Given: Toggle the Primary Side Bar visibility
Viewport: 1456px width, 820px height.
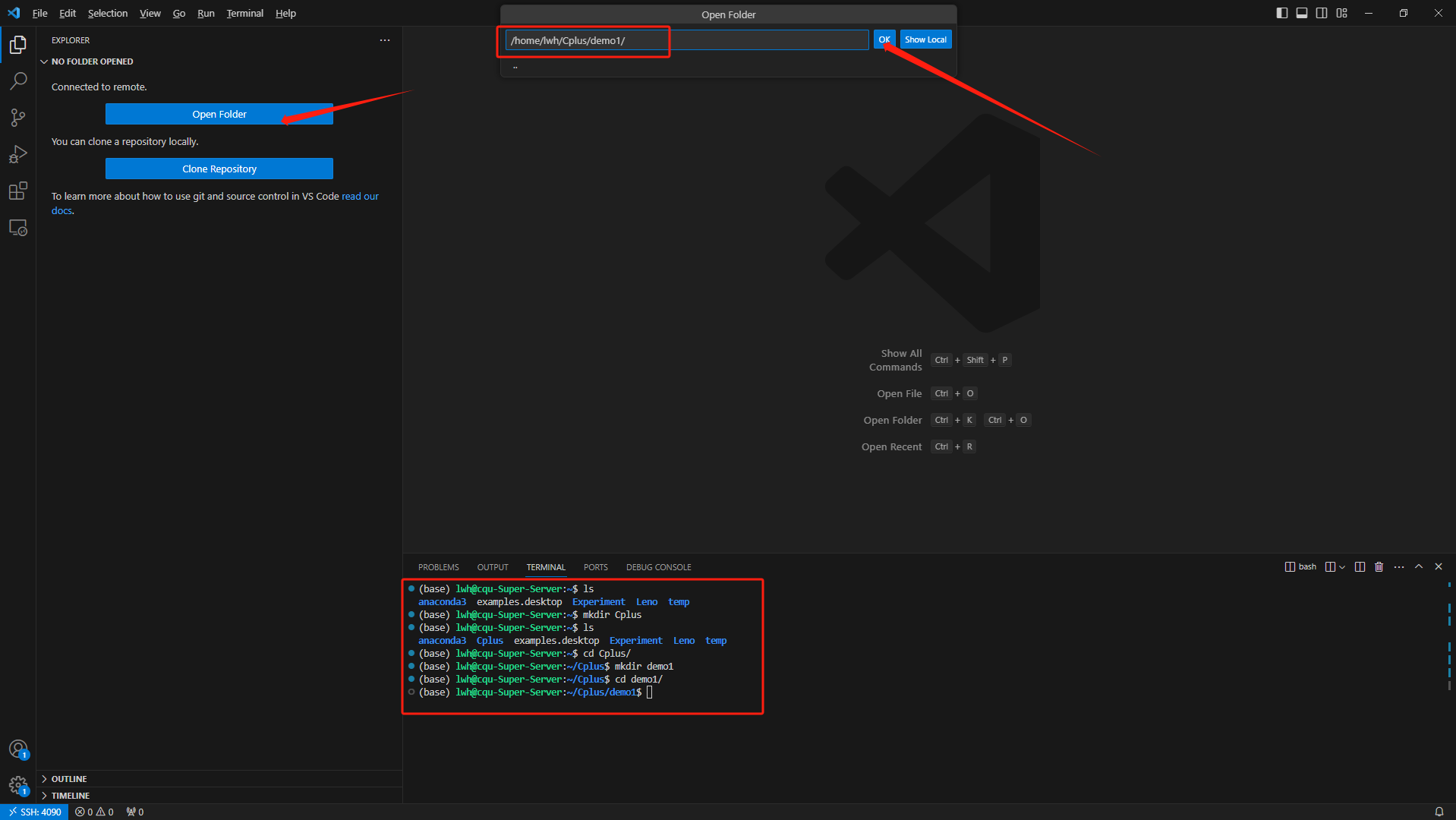Looking at the screenshot, I should click(1282, 13).
